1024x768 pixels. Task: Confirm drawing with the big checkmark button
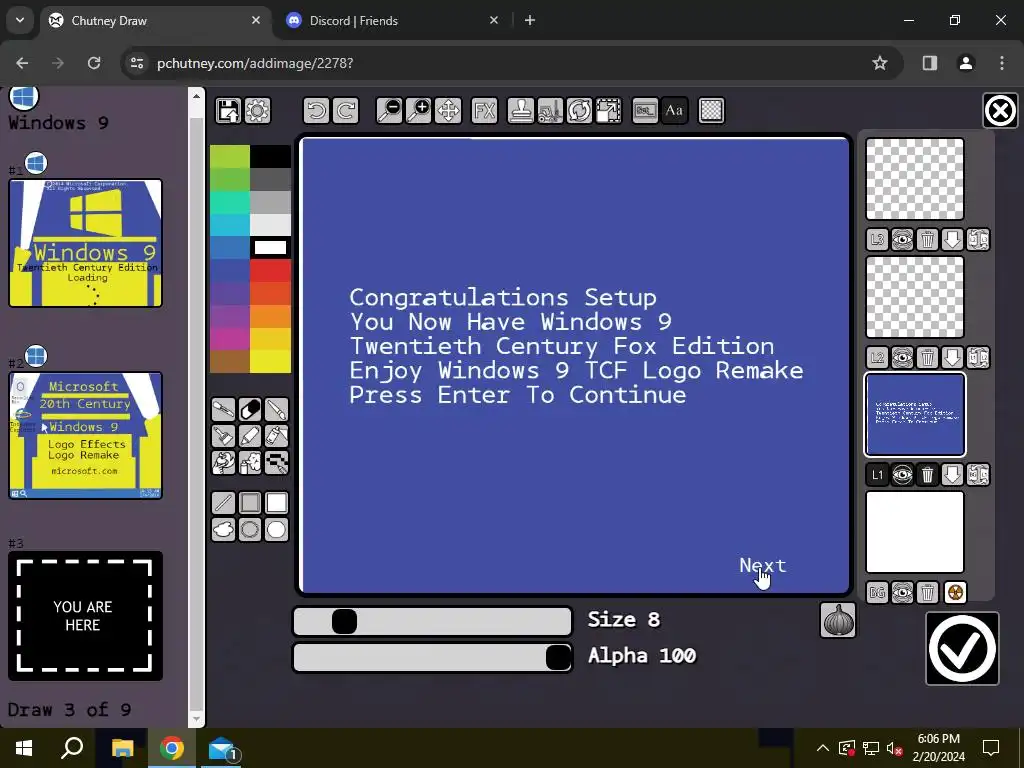coord(963,648)
